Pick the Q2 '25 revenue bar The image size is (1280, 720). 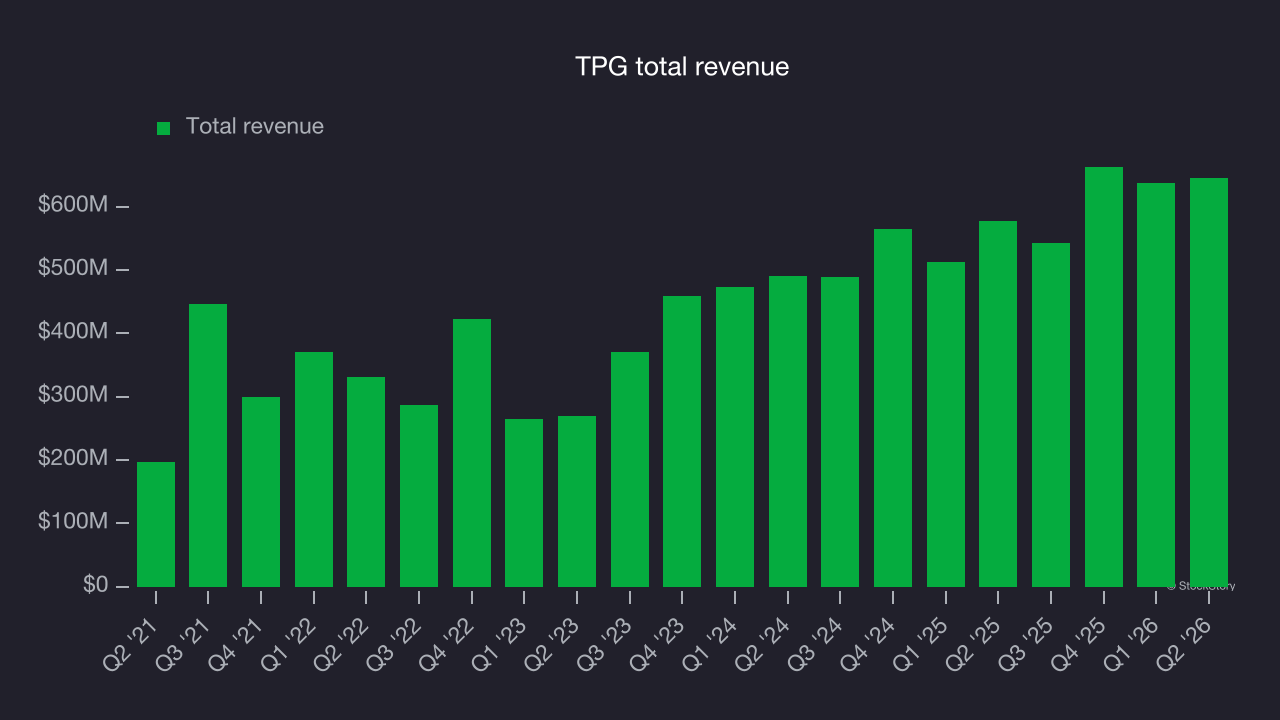tap(998, 404)
